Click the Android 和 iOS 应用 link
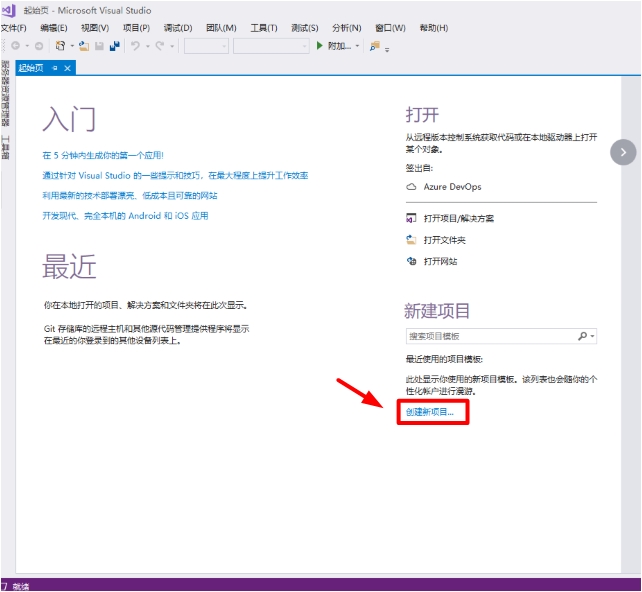This screenshot has width=642, height=592. click(x=125, y=216)
